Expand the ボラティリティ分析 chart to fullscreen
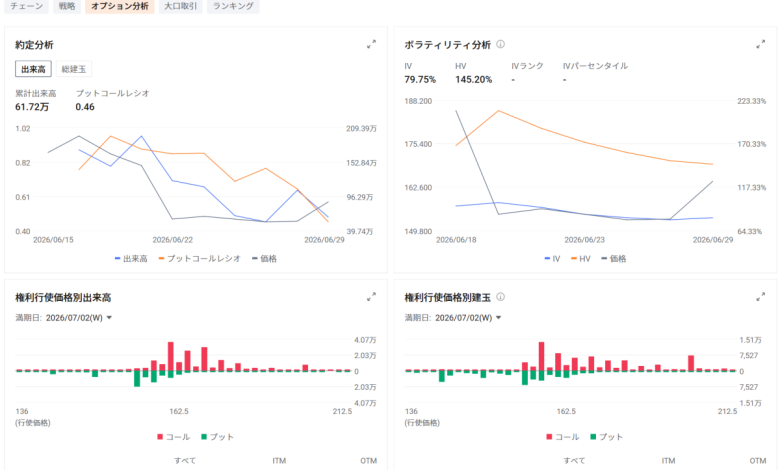 760,44
